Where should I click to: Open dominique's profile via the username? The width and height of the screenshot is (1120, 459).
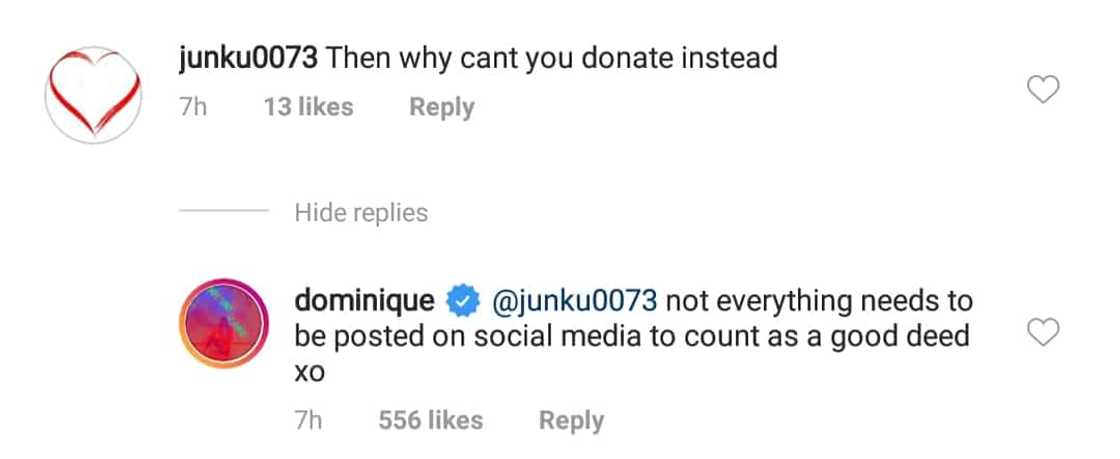[x=365, y=299]
